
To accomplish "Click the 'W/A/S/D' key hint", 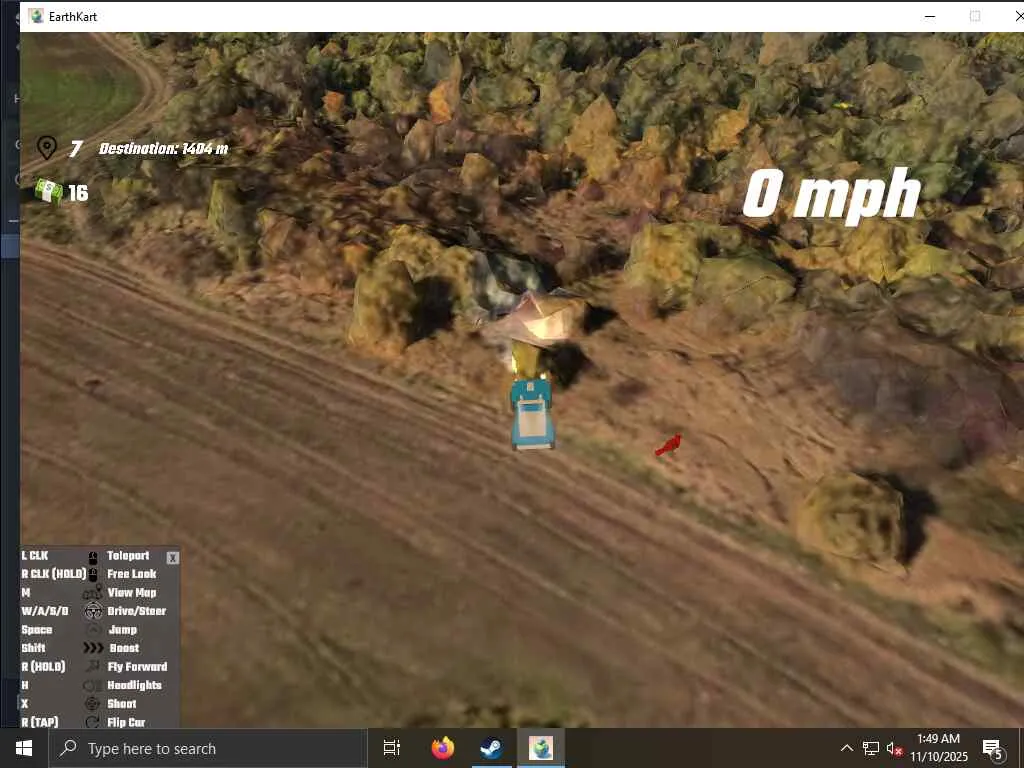I will (44, 611).
